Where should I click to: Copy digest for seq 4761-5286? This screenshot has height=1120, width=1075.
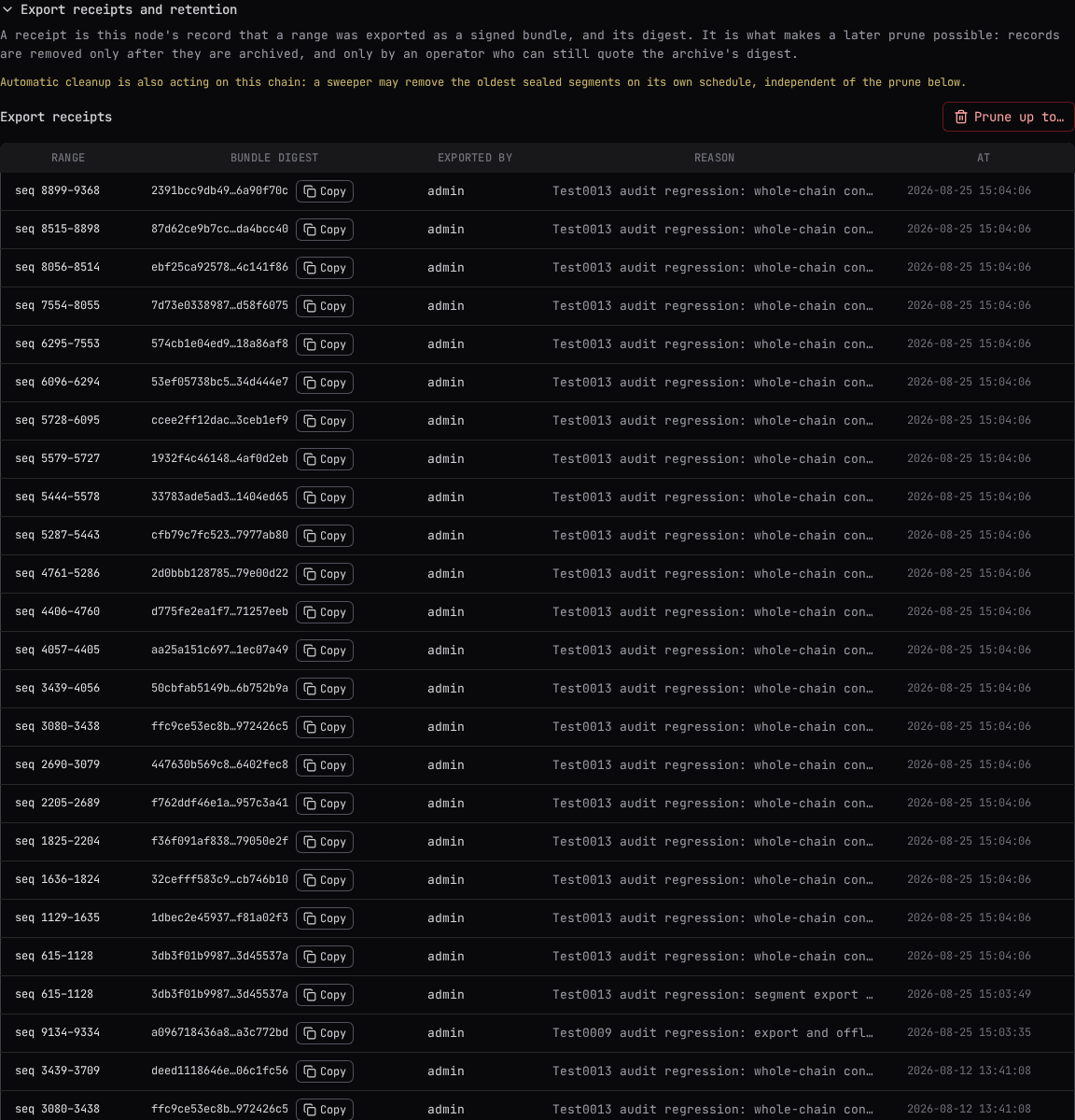(325, 574)
